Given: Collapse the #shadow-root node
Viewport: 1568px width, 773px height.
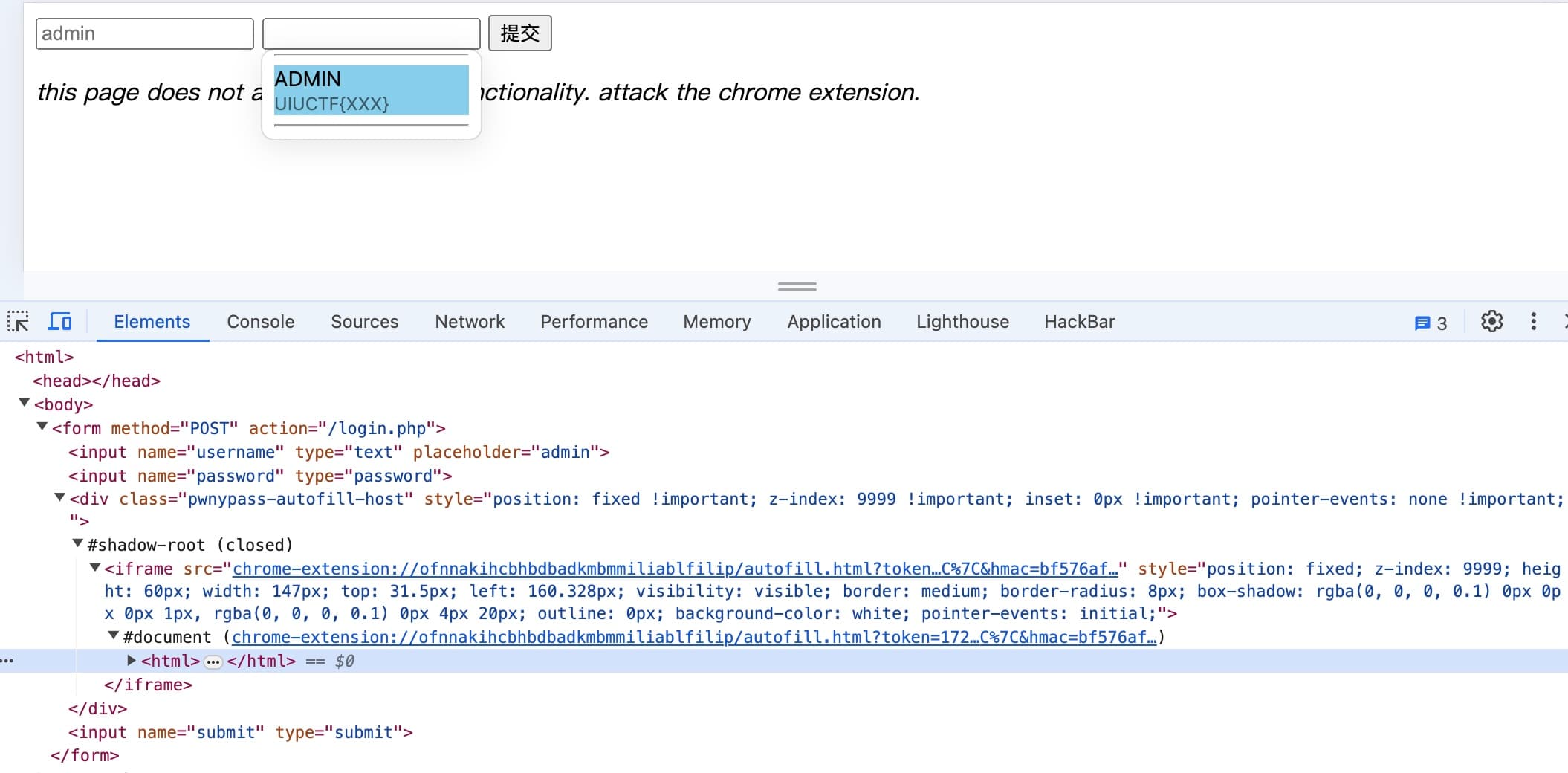Looking at the screenshot, I should tap(78, 544).
